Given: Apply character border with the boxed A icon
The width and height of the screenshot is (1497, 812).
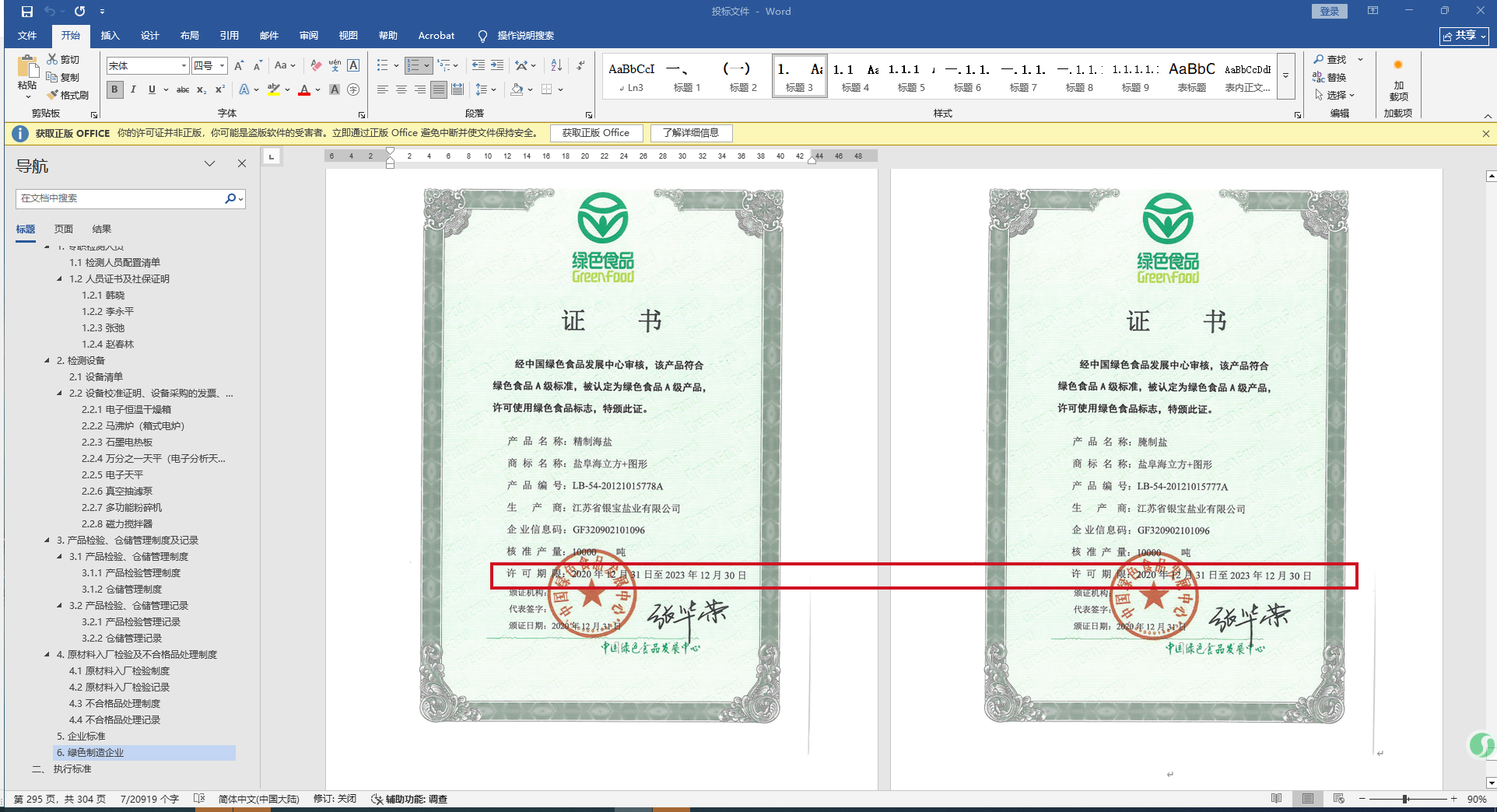Looking at the screenshot, I should (353, 66).
